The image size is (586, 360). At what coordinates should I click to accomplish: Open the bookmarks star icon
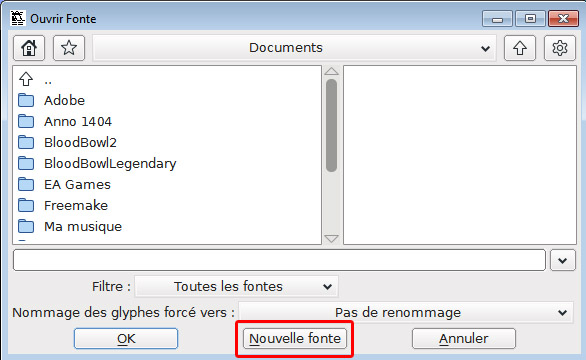69,48
